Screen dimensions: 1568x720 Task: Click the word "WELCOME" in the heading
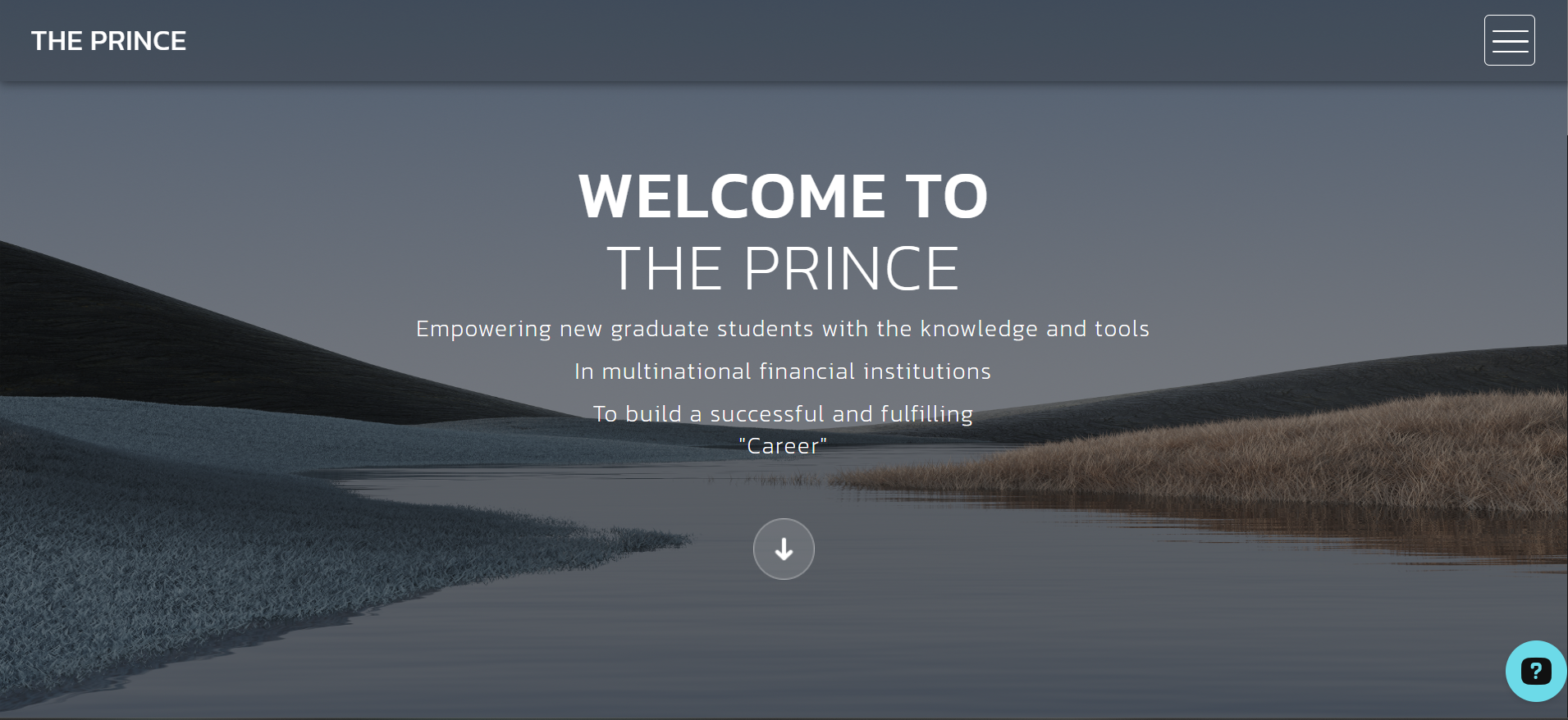732,196
